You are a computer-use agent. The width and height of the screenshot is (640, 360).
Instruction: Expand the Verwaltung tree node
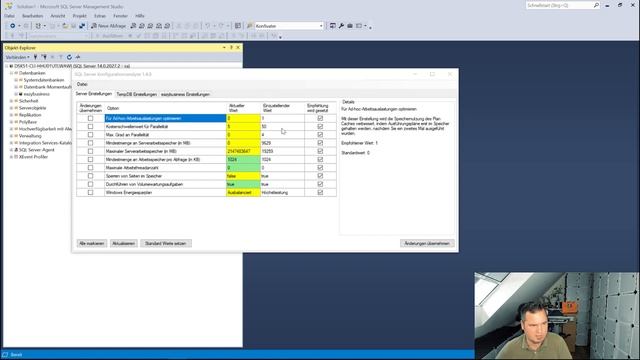11,136
